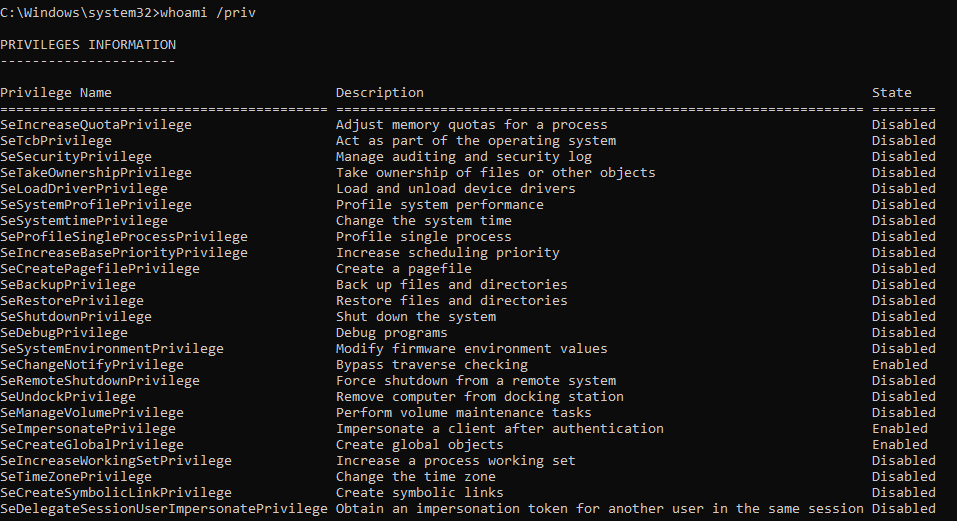Click the 'Privilege Name' column header
957x521 pixels.
(56, 93)
